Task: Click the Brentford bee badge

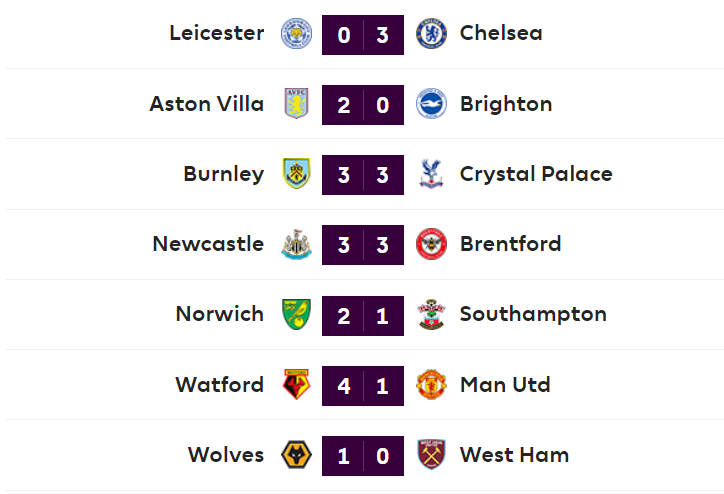Action: pyautogui.click(x=430, y=244)
